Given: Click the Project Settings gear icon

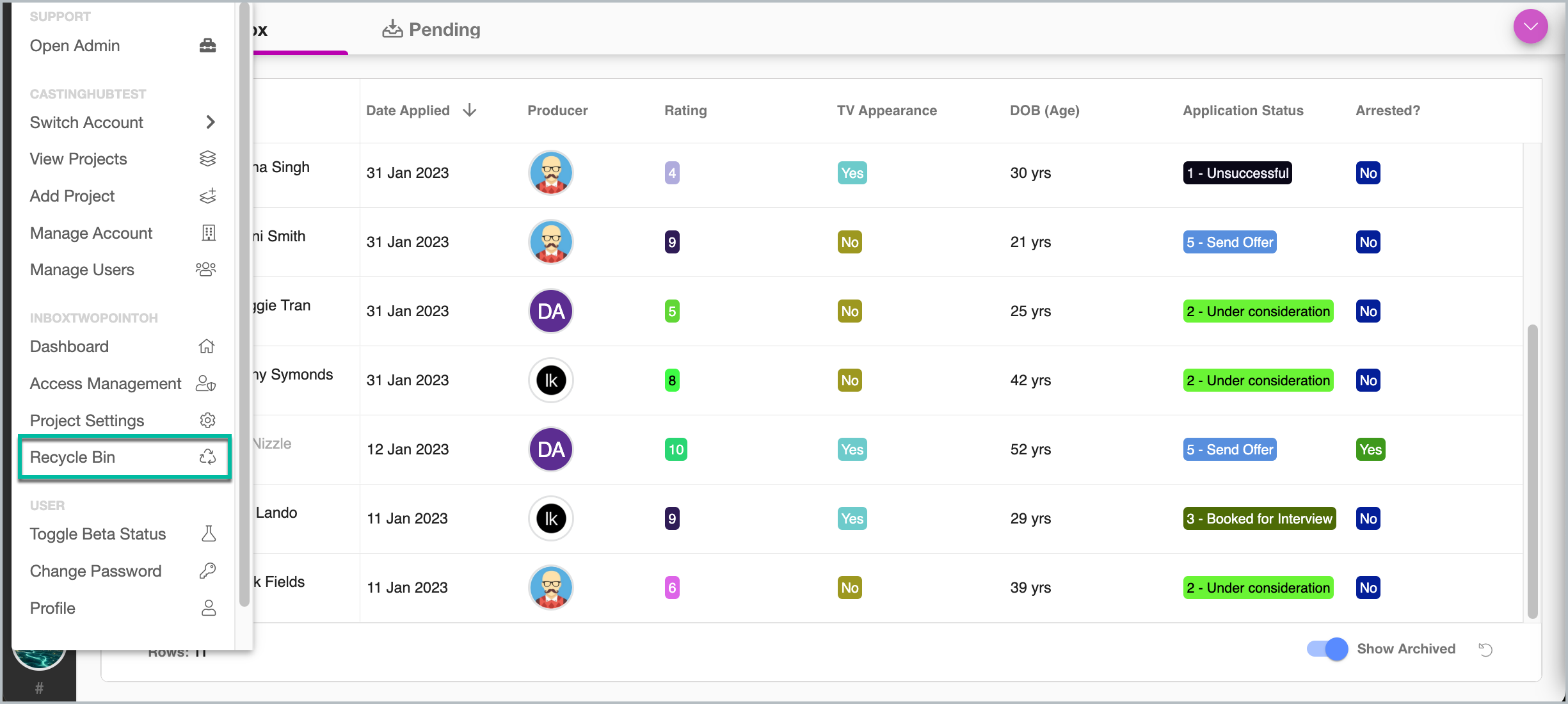Looking at the screenshot, I should click(x=207, y=420).
